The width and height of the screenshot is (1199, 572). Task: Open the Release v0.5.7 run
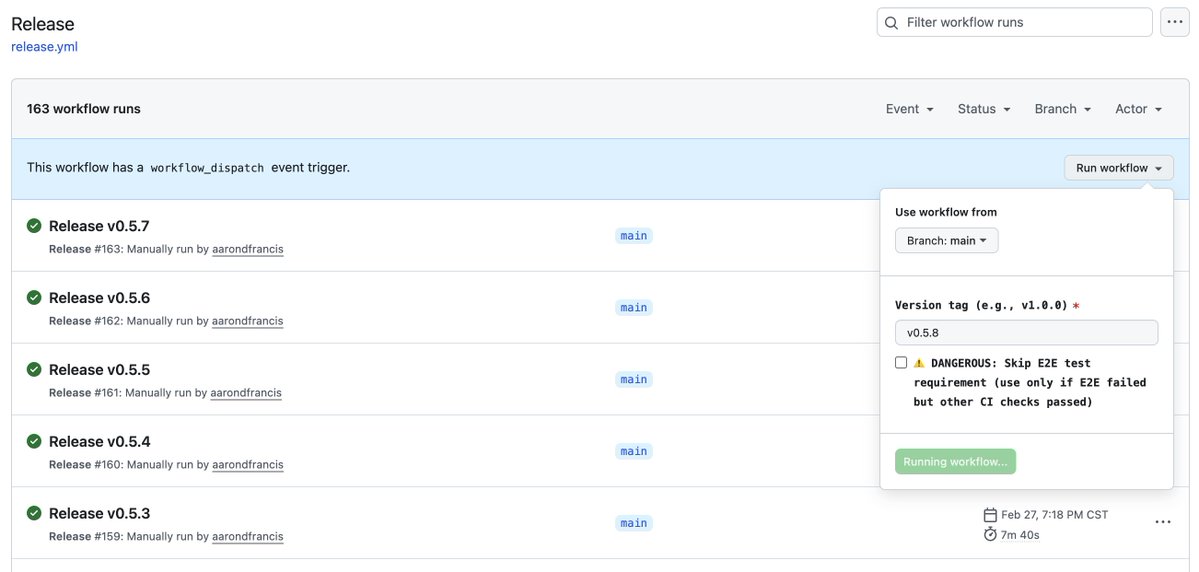pos(99,226)
